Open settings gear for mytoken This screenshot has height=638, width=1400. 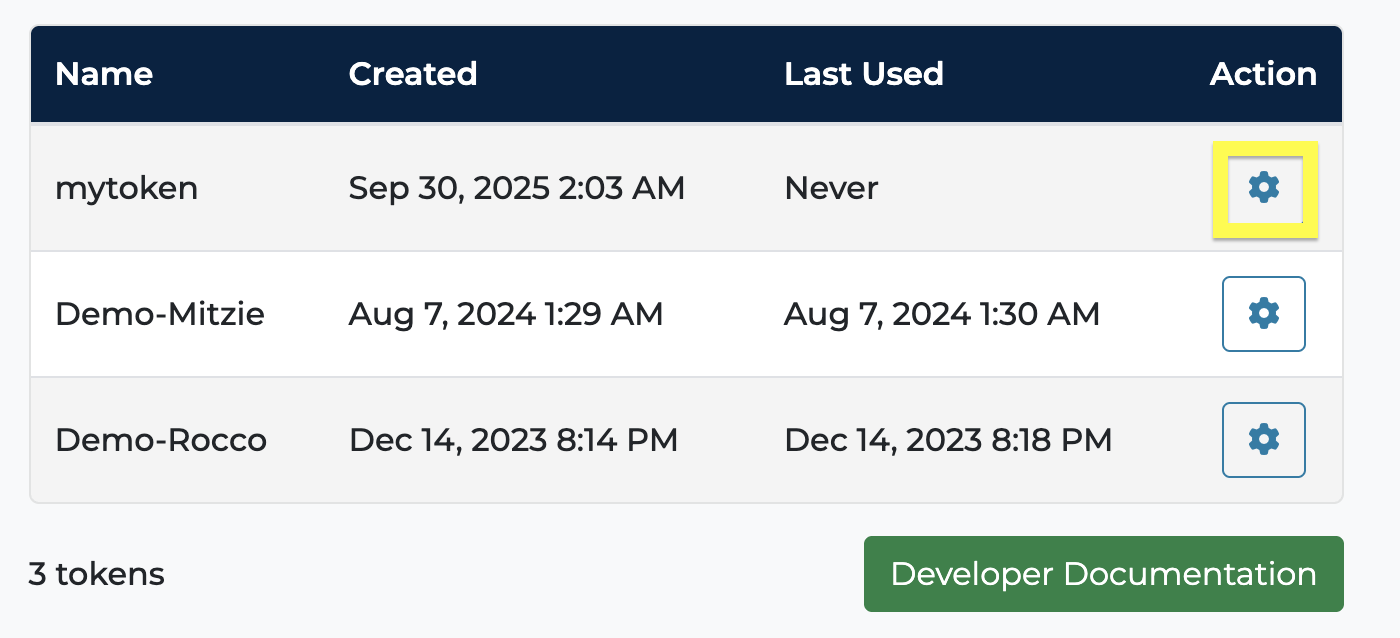pos(1264,188)
